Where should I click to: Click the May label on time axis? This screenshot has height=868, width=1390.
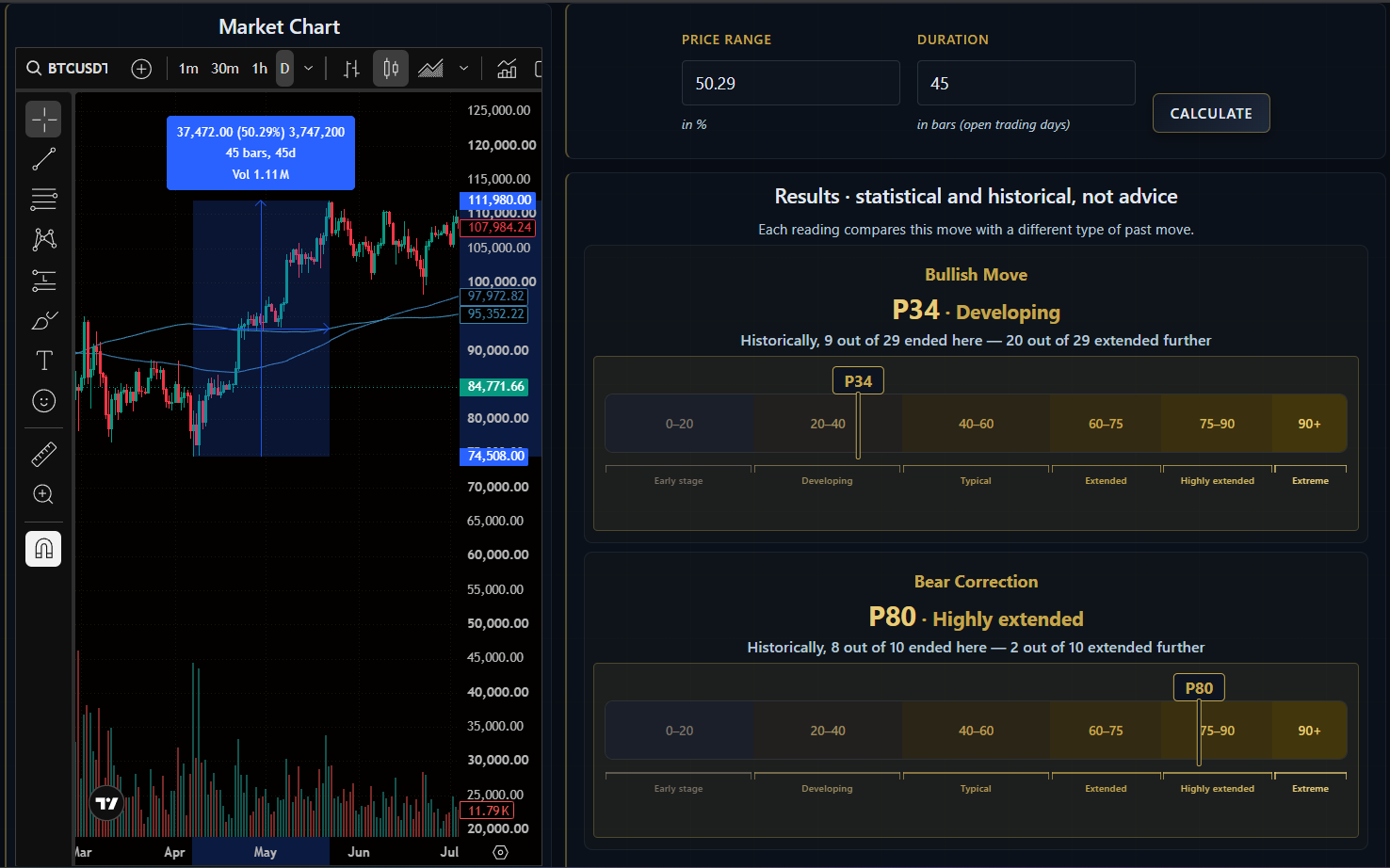[266, 852]
